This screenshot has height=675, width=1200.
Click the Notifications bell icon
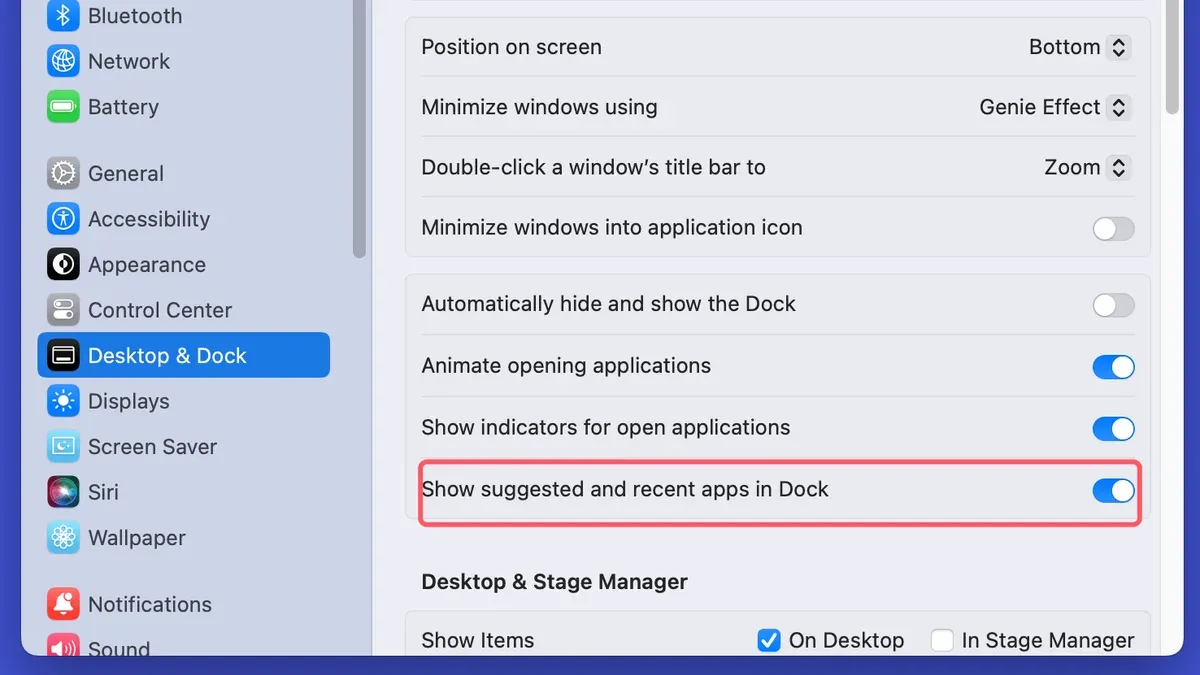coord(63,604)
